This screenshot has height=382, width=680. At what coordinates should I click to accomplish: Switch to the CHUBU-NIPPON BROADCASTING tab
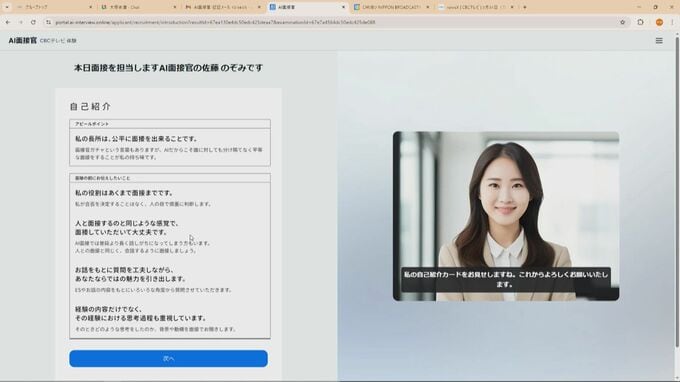coord(391,7)
